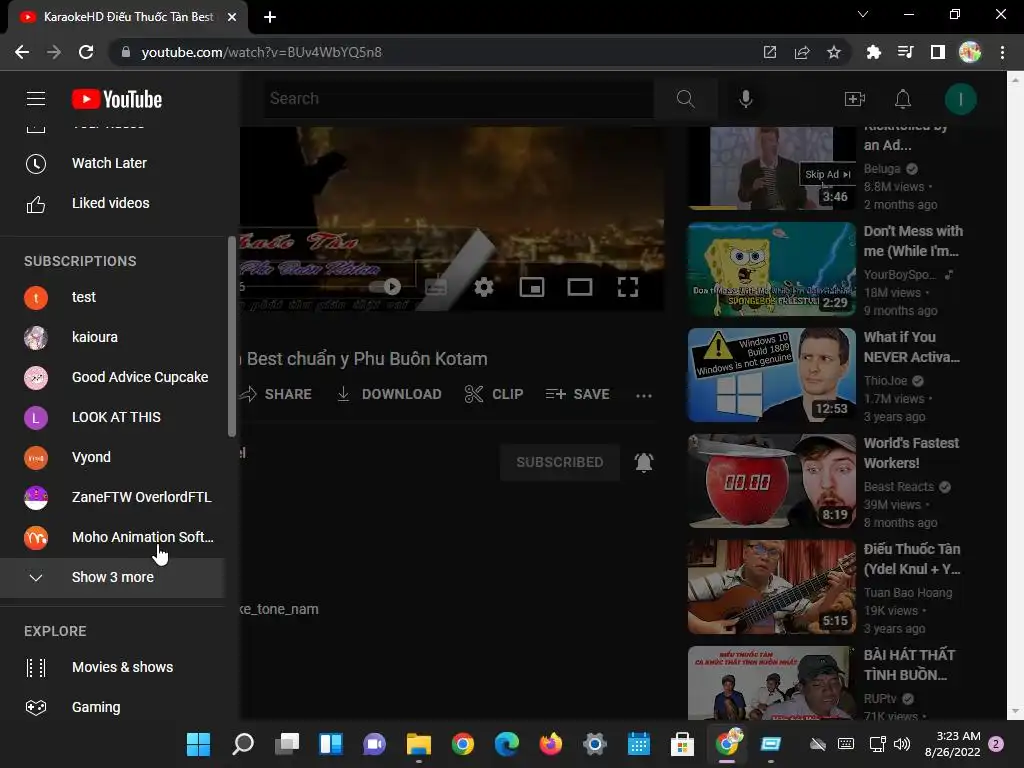Open Chrome profile avatar
This screenshot has height=768, width=1024.
(970, 52)
